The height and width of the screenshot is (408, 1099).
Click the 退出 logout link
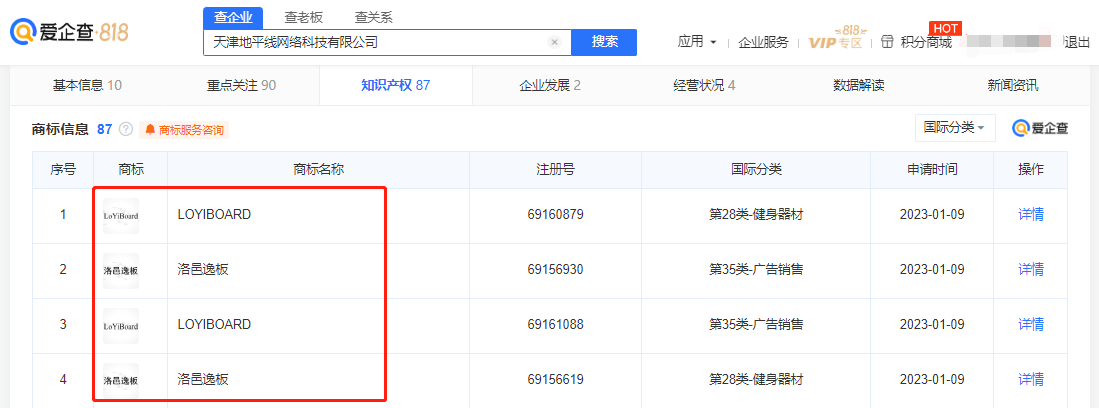click(x=1077, y=42)
